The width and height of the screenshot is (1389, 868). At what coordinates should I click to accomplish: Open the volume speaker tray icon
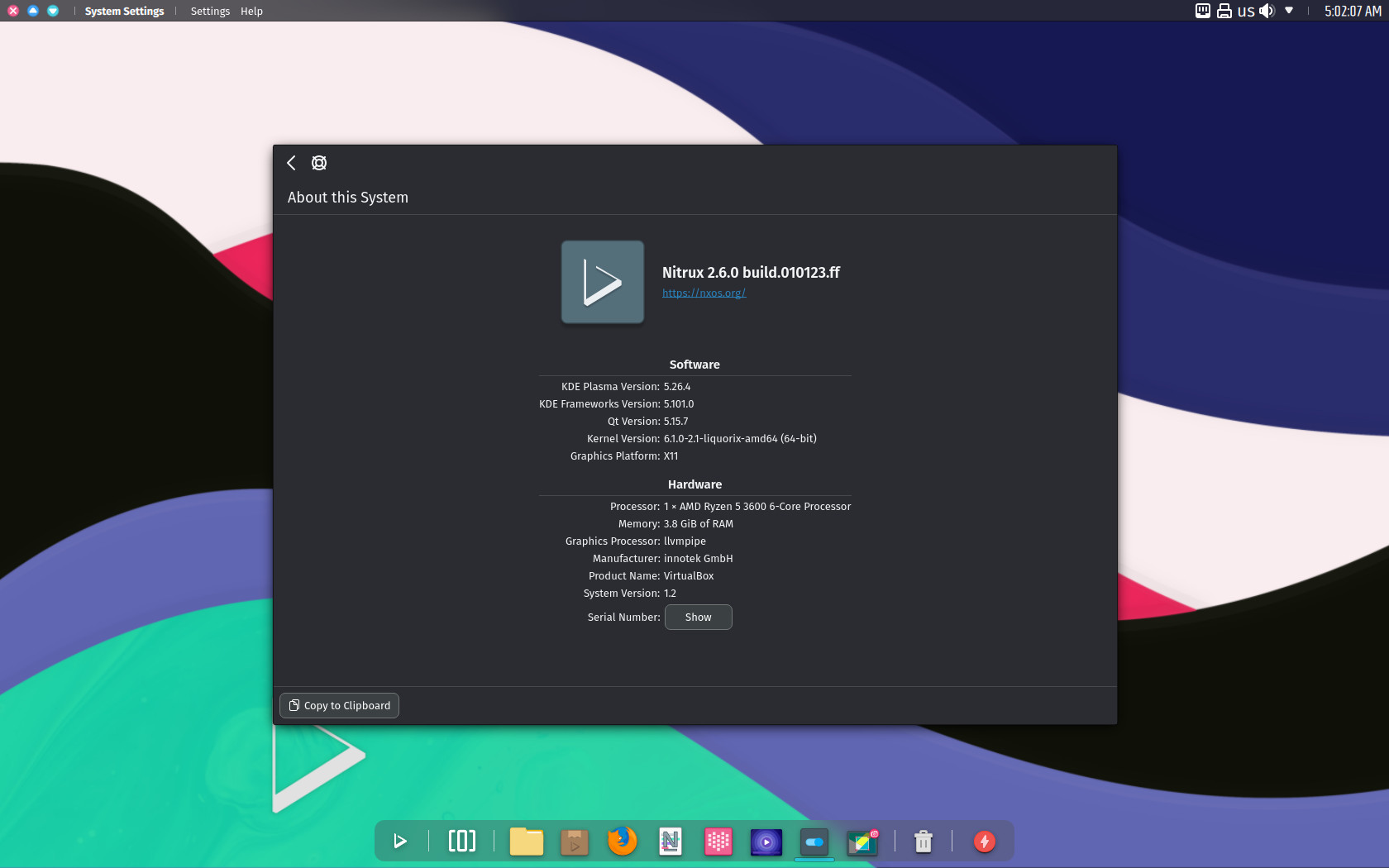pos(1267,11)
